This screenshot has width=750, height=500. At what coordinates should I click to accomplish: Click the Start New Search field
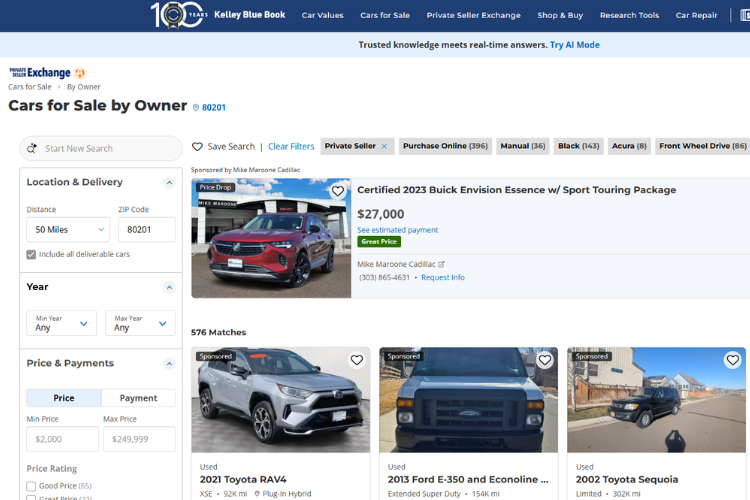(101, 148)
